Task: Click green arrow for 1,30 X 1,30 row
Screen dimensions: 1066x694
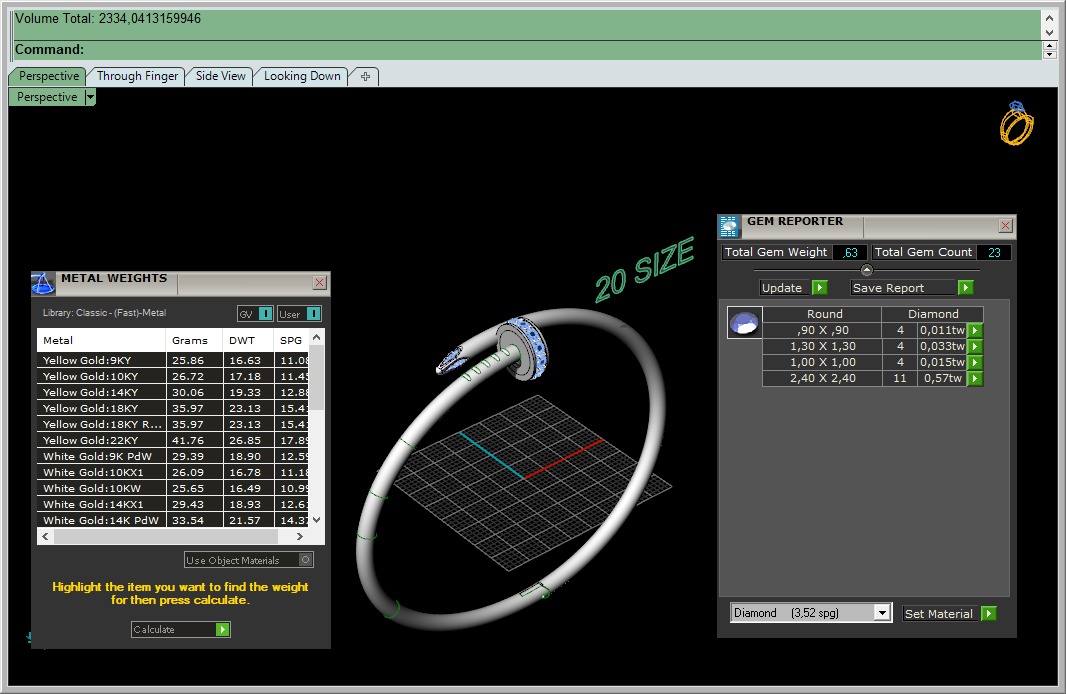Action: coord(975,347)
